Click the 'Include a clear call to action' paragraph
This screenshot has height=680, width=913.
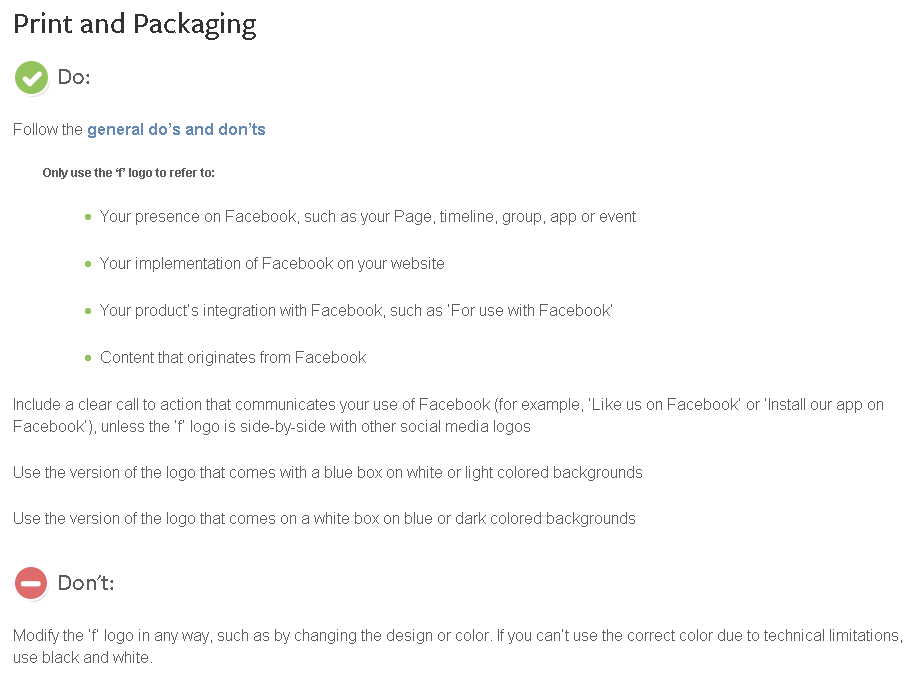click(448, 415)
